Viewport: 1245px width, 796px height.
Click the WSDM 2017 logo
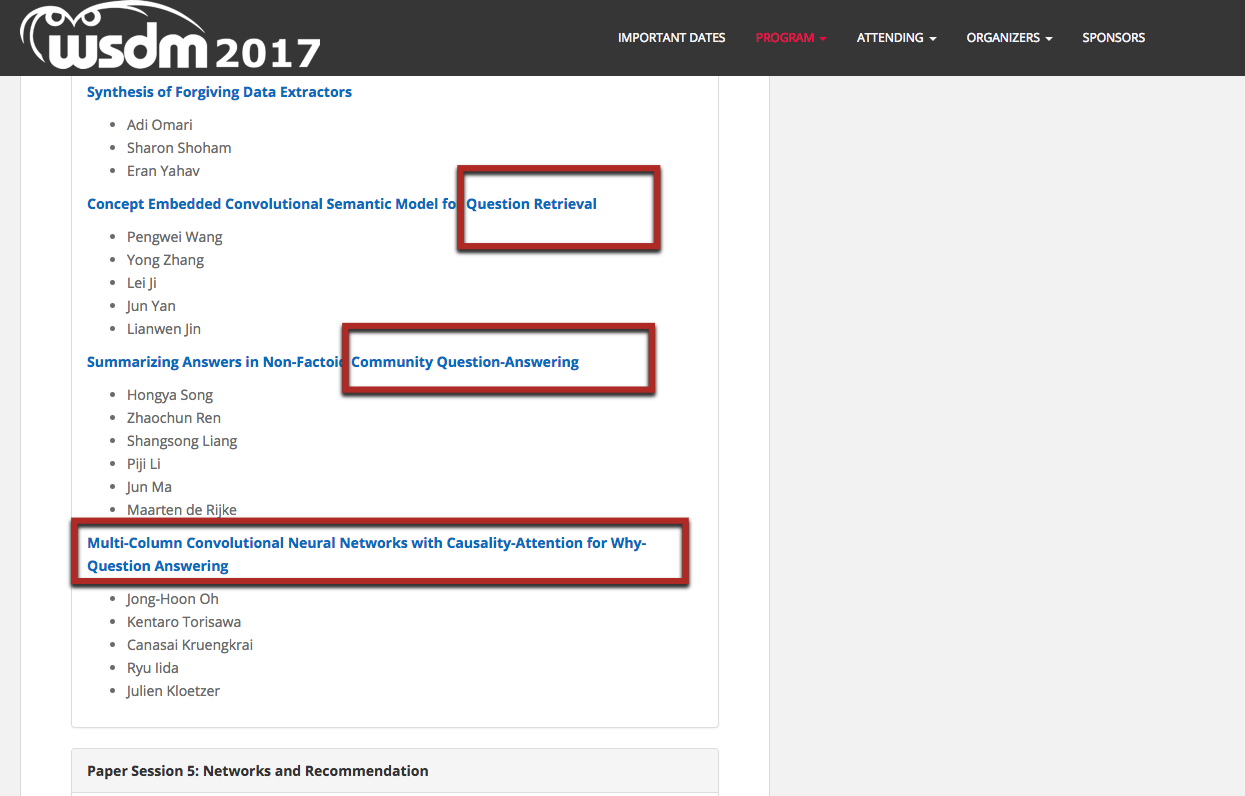[170, 38]
